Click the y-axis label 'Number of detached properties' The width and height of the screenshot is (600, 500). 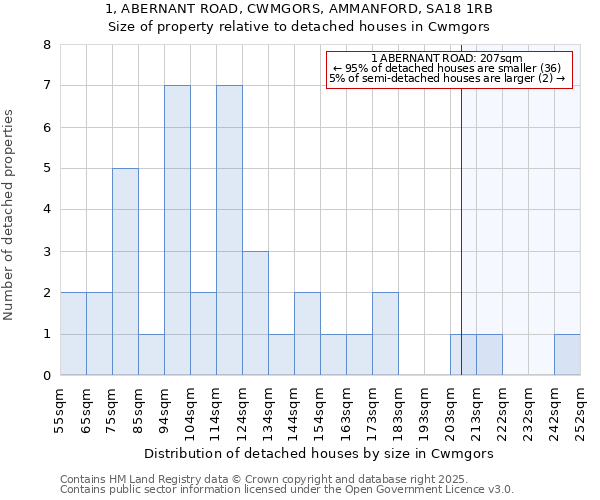(x=10, y=215)
